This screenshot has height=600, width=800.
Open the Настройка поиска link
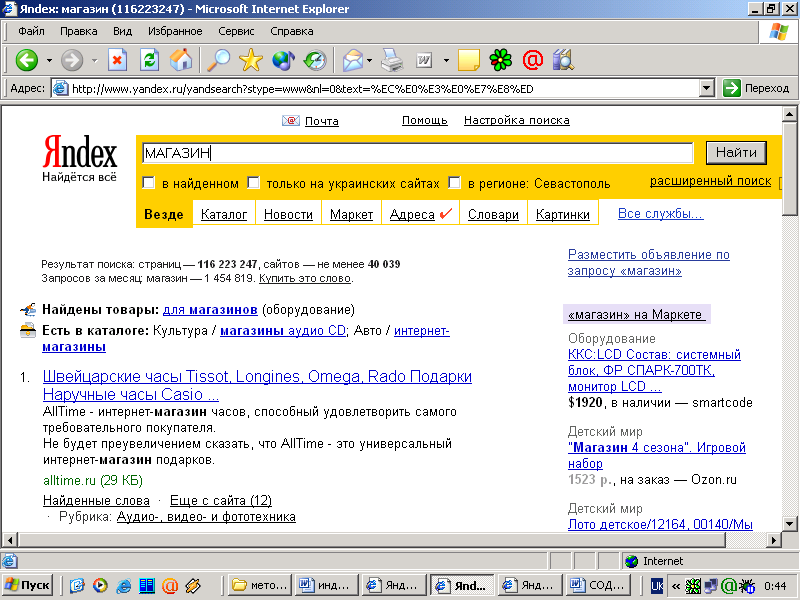tap(516, 120)
